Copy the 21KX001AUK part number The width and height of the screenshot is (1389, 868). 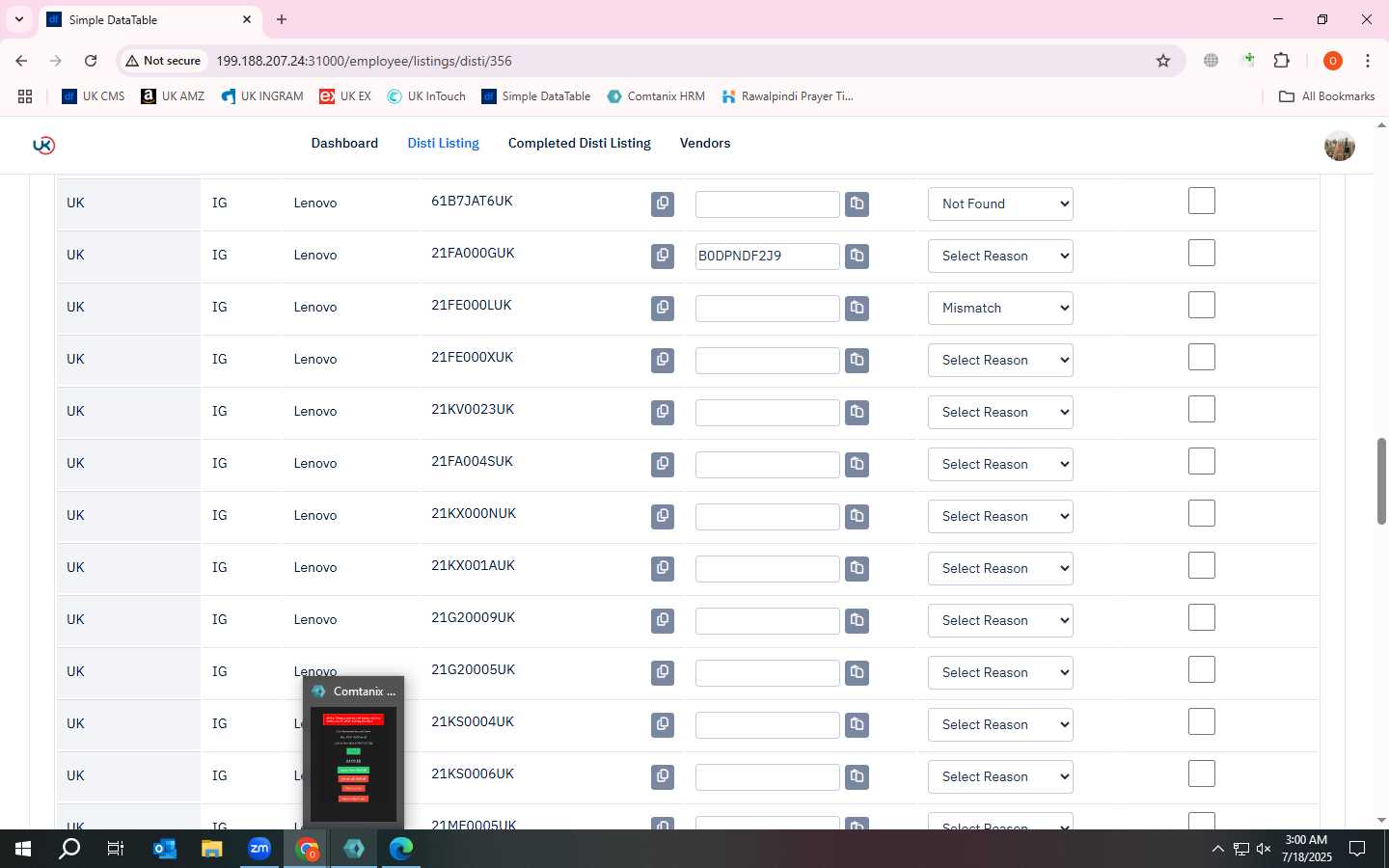(663, 568)
